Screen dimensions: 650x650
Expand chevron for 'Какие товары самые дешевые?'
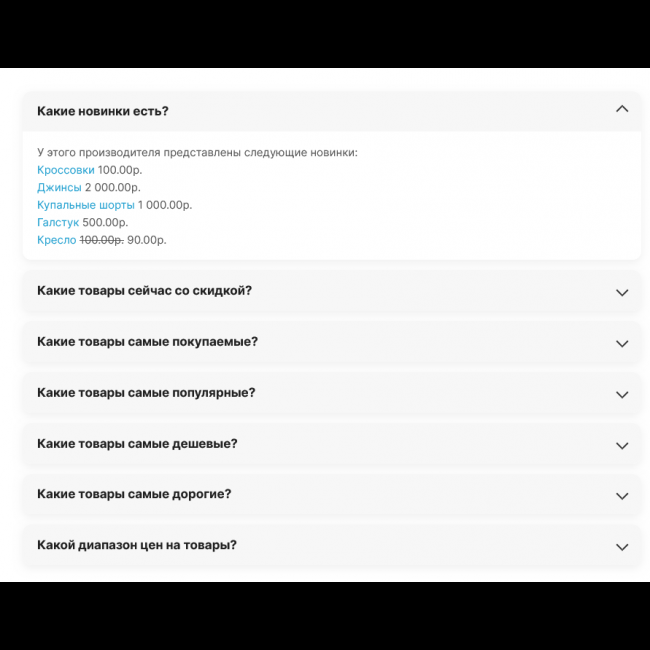pyautogui.click(x=622, y=445)
